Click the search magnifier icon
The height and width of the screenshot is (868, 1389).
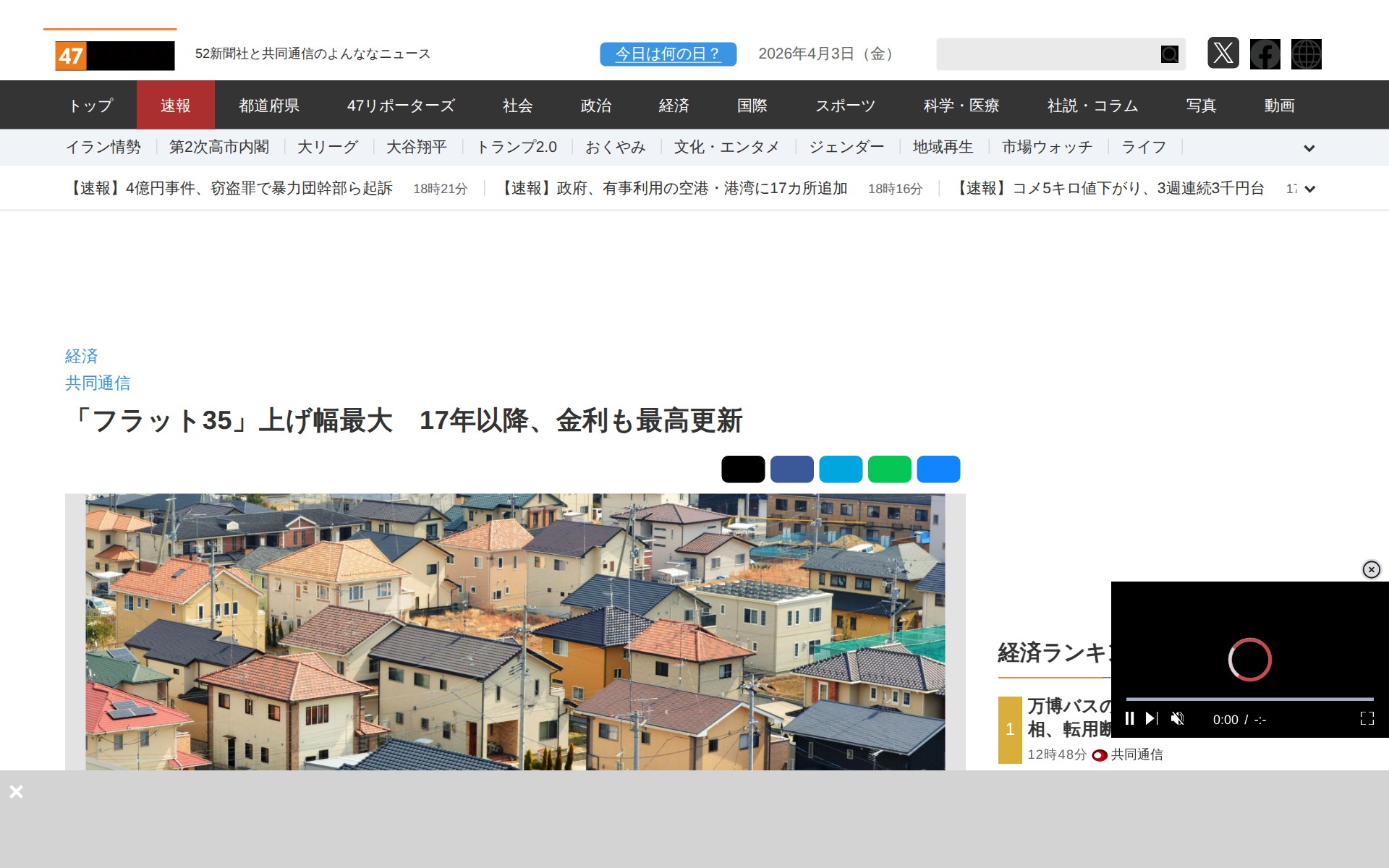coord(1169,54)
